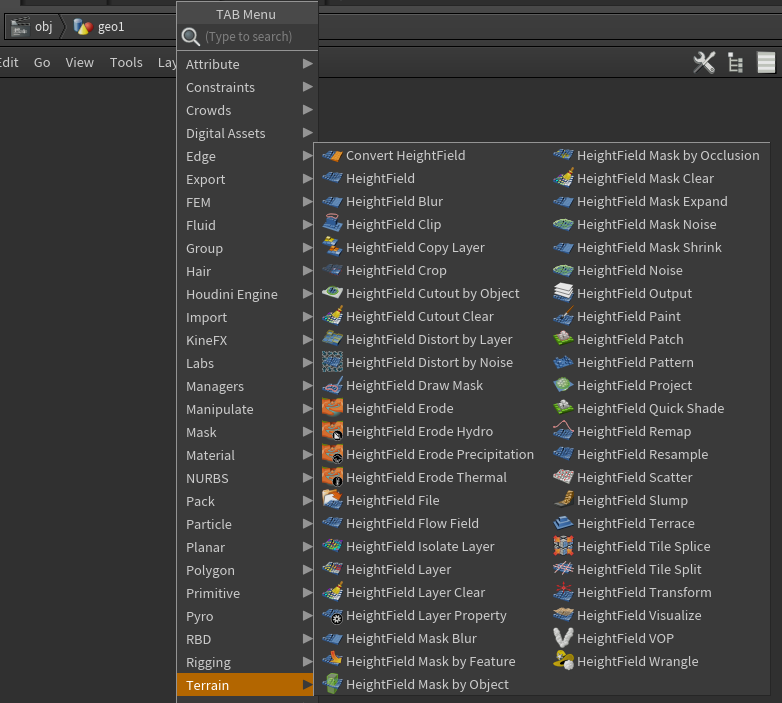Click the wrench and screwdriver tools icon

click(704, 63)
